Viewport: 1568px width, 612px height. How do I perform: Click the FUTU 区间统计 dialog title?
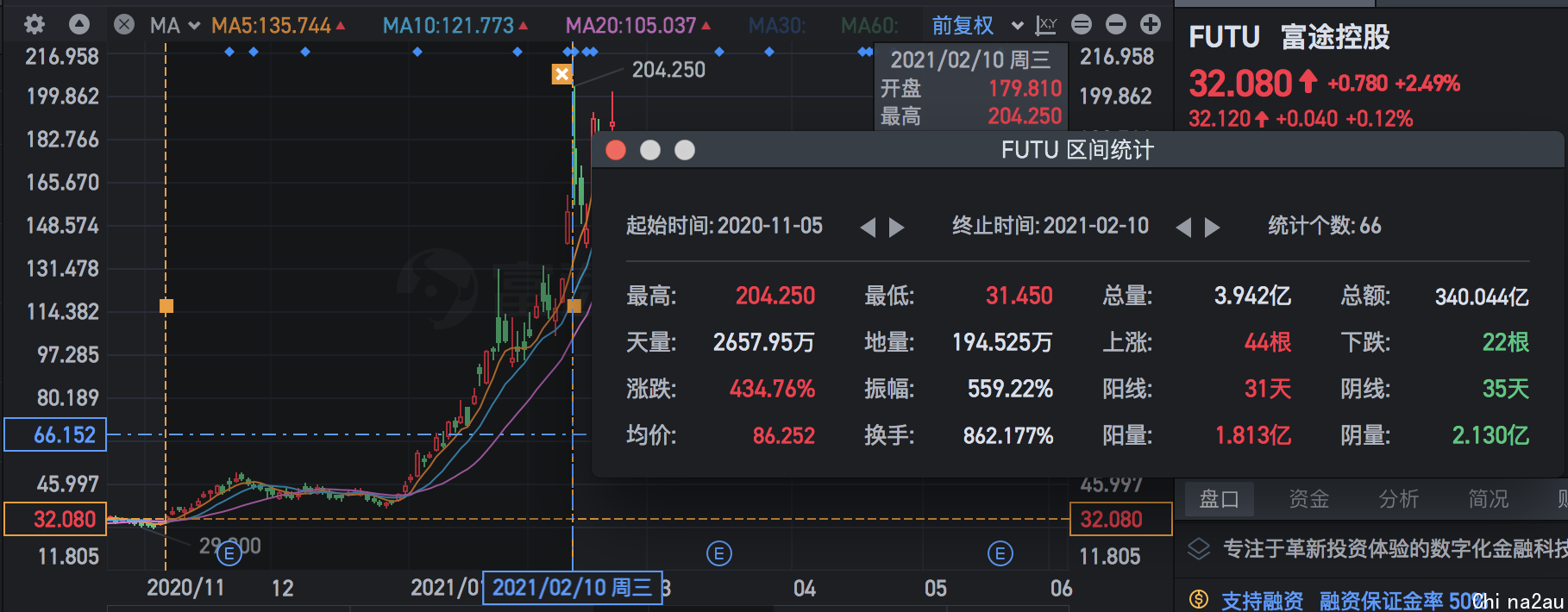click(1077, 151)
